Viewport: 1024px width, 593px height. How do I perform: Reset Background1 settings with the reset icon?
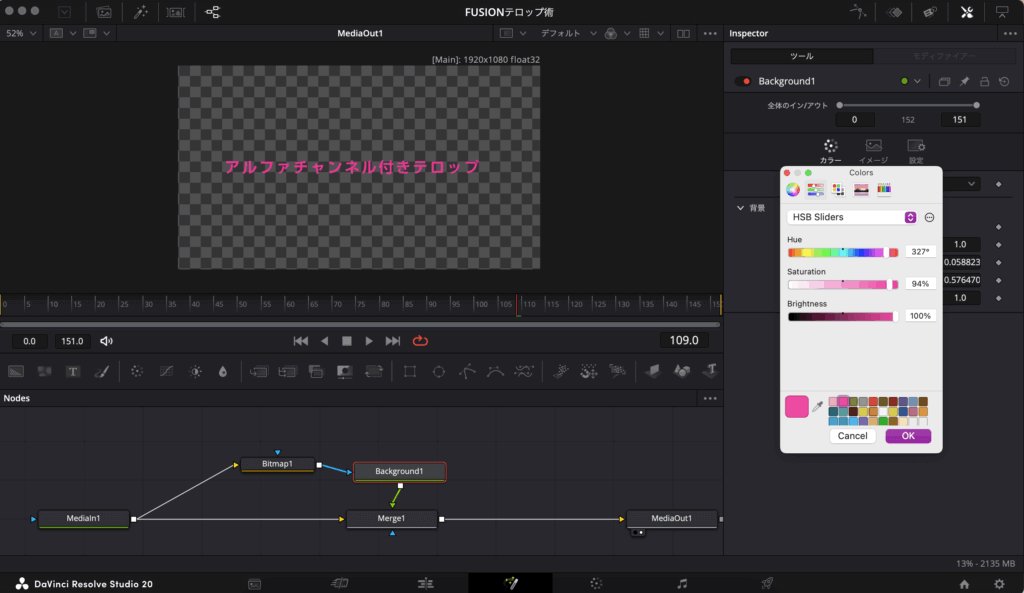[x=1004, y=81]
